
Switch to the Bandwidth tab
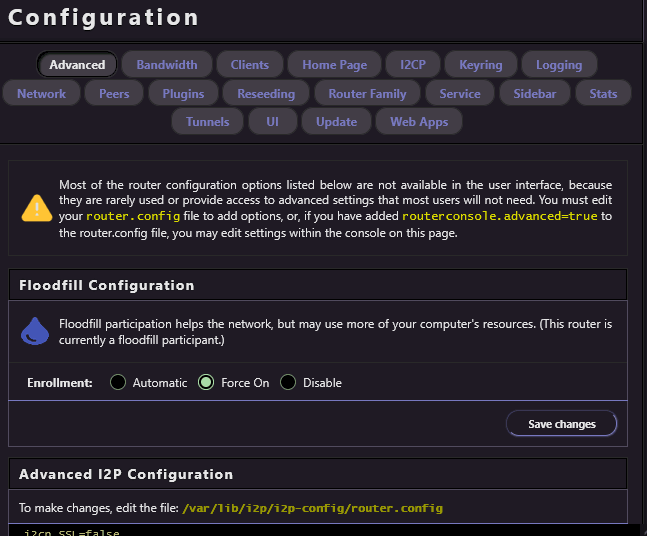pos(167,65)
